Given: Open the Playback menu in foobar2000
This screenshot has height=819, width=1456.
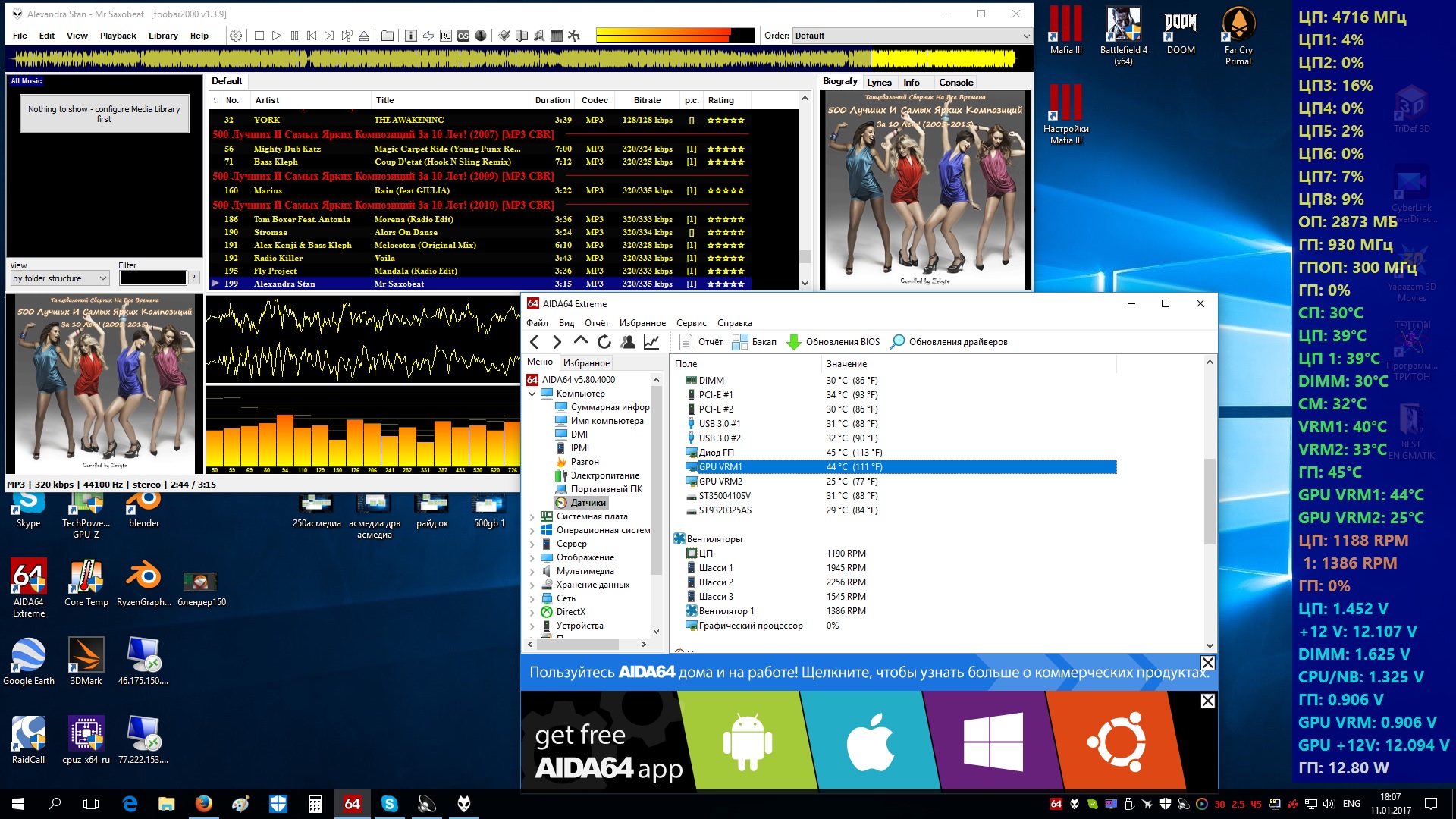Looking at the screenshot, I should point(118,36).
